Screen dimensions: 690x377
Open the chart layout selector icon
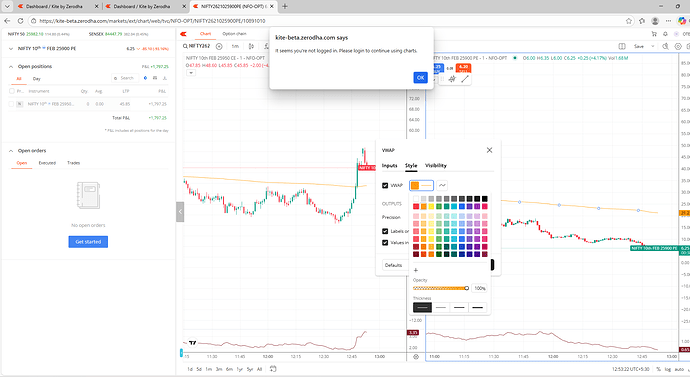coord(622,46)
